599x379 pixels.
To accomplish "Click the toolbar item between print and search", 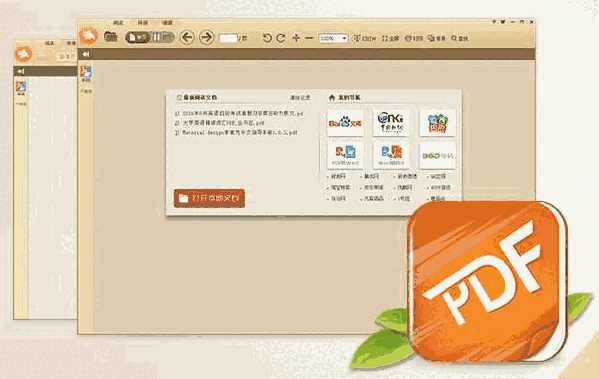I will (x=436, y=39).
